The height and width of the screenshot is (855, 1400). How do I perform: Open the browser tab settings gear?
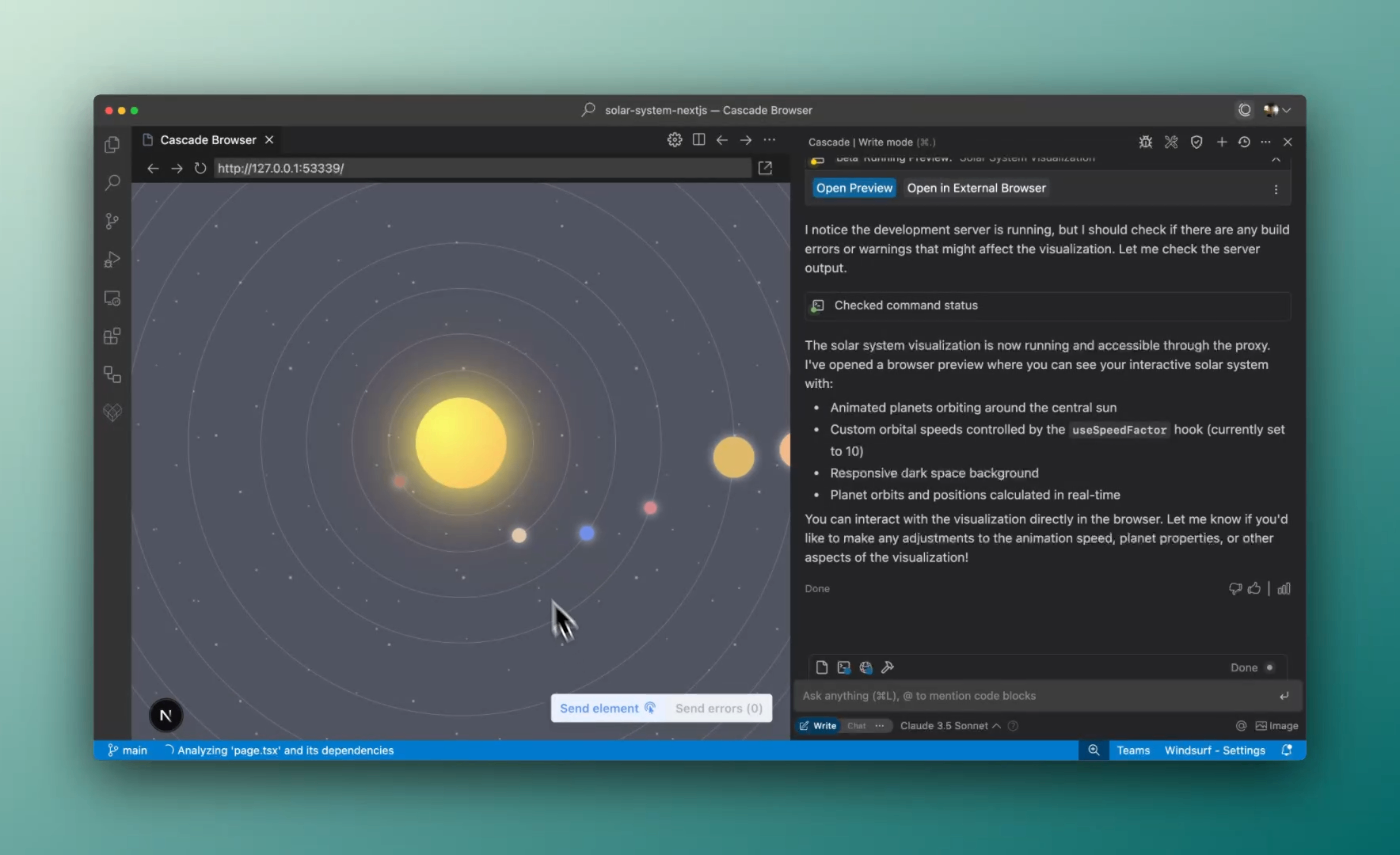click(x=675, y=140)
